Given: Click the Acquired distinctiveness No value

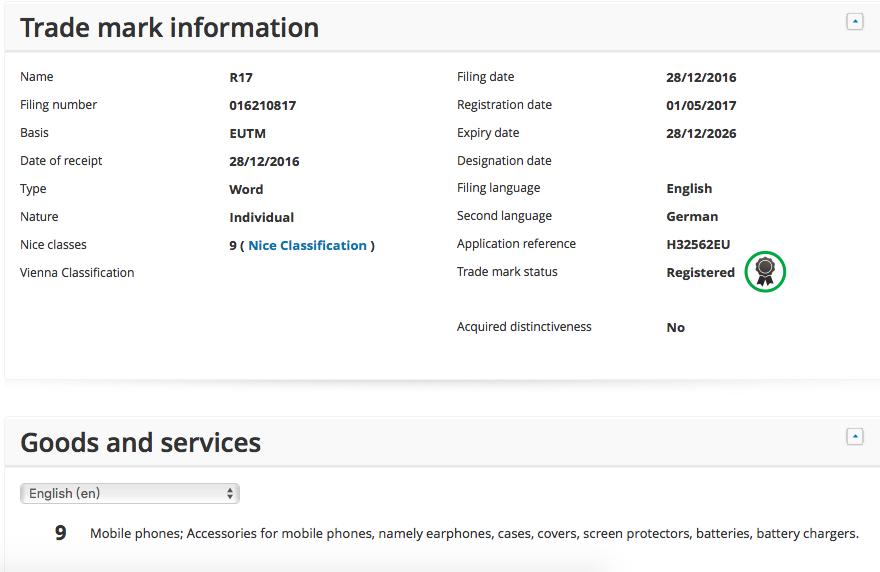Looking at the screenshot, I should pyautogui.click(x=676, y=327).
